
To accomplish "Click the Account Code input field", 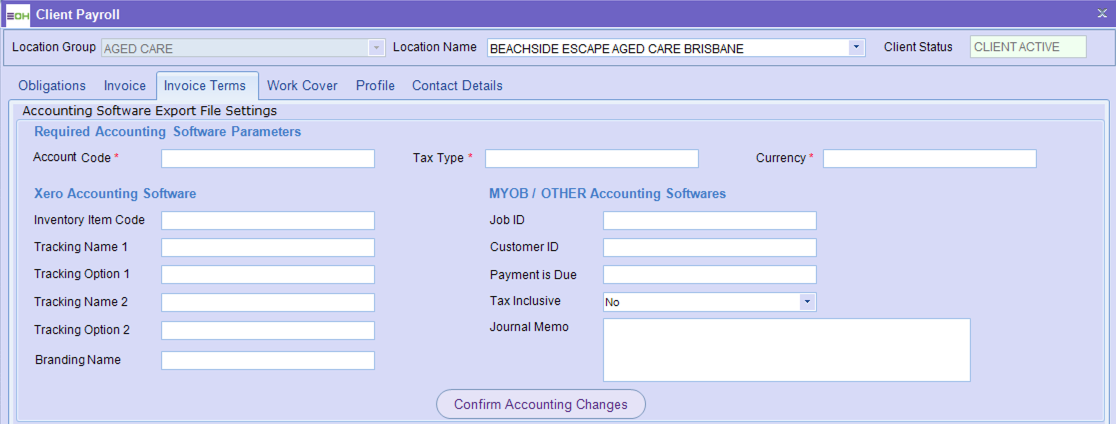I will [x=268, y=158].
